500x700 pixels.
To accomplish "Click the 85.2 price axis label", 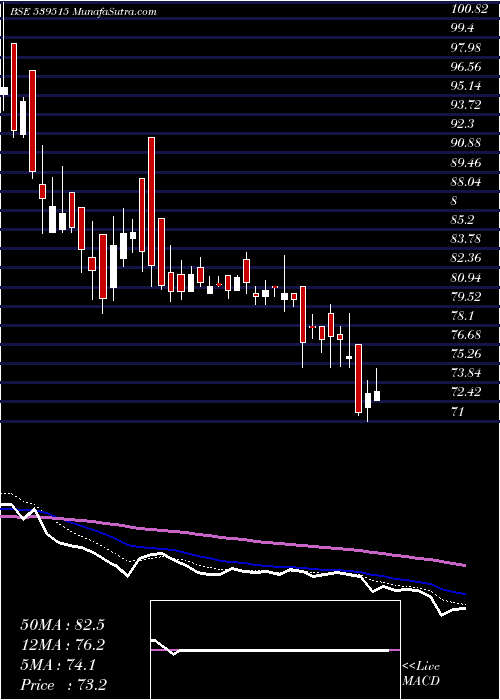I will [463, 220].
